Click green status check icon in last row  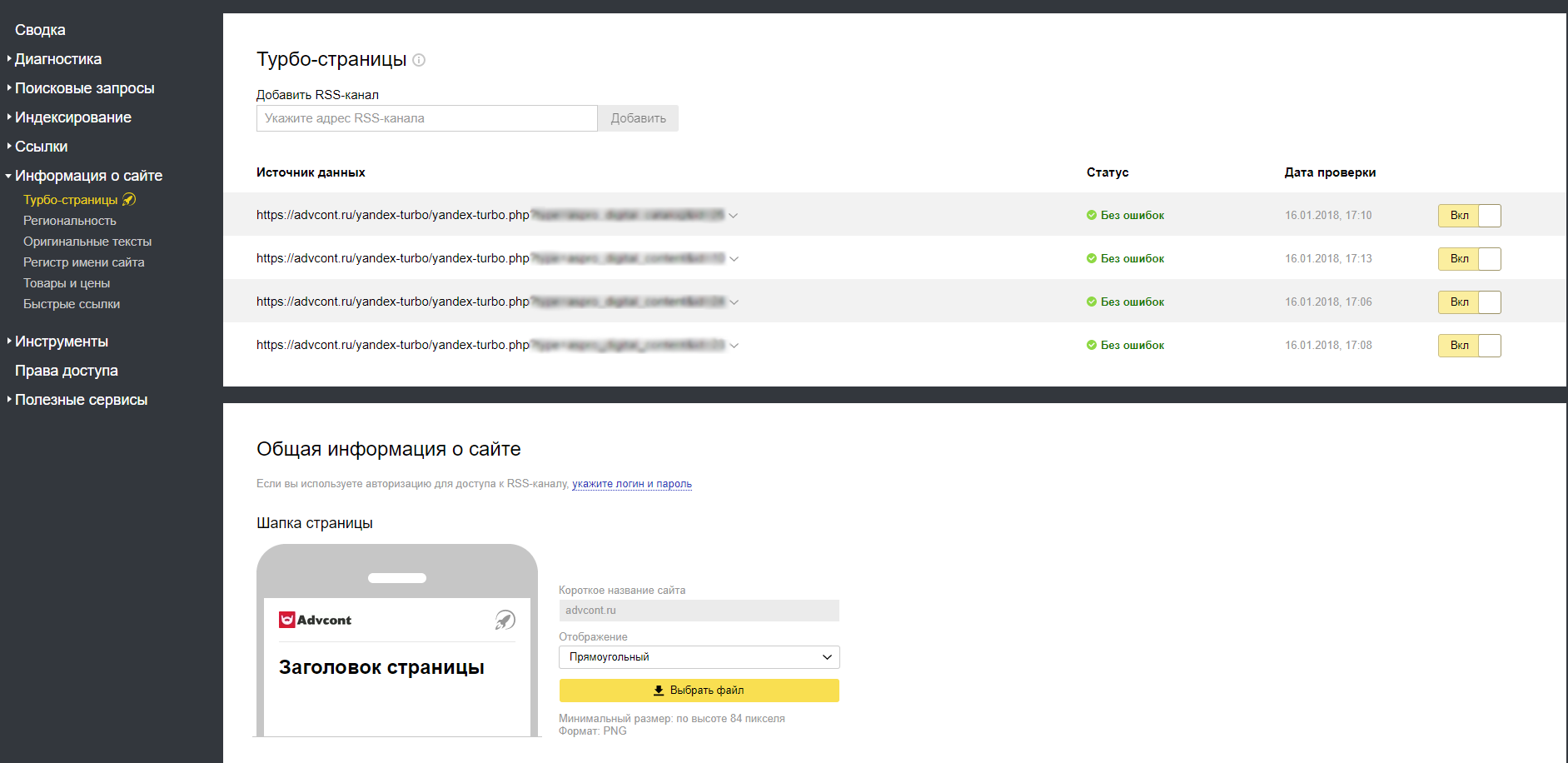1091,345
